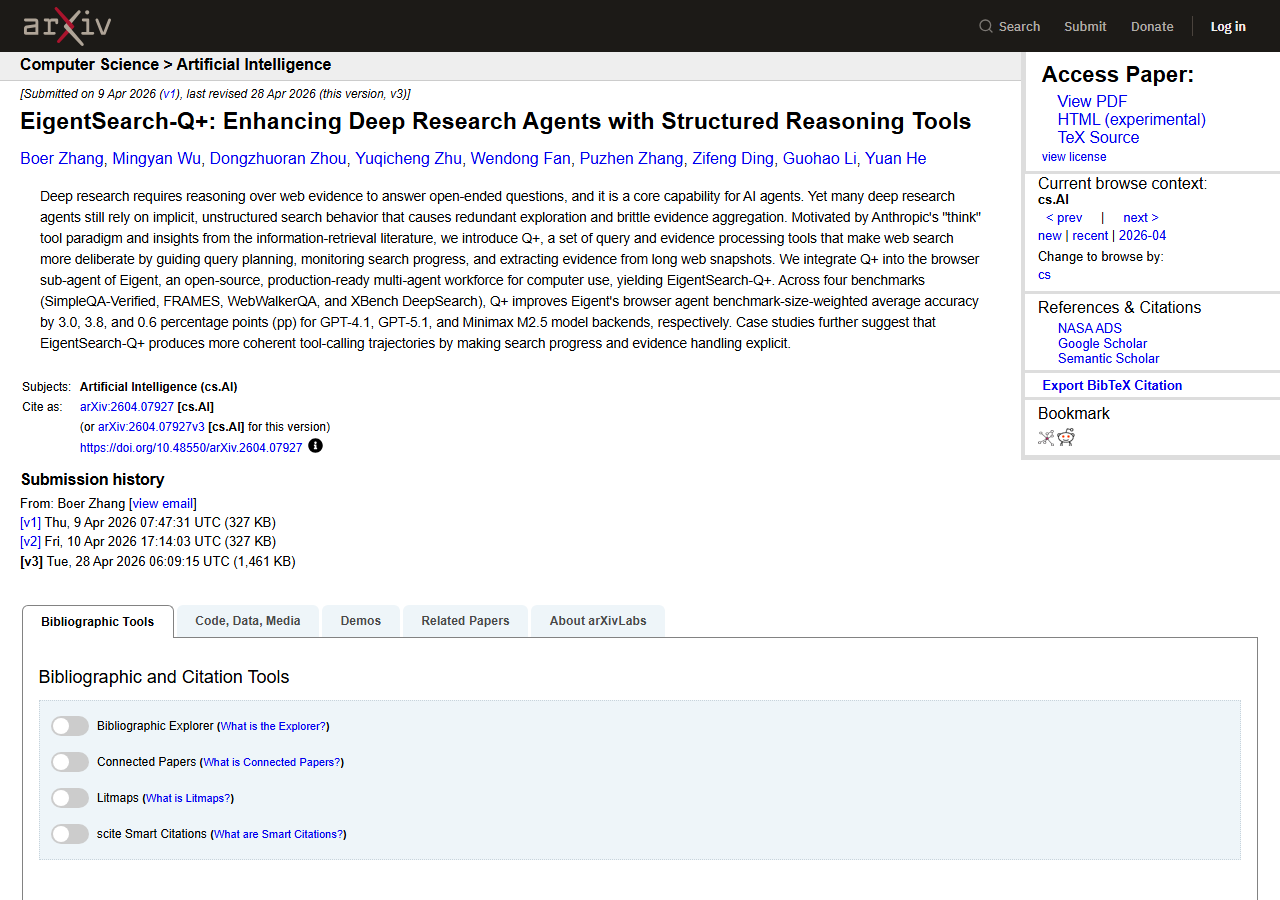Screen dimensions: 1280x900
Task: Open author Guohao Li's page
Action: [819, 159]
